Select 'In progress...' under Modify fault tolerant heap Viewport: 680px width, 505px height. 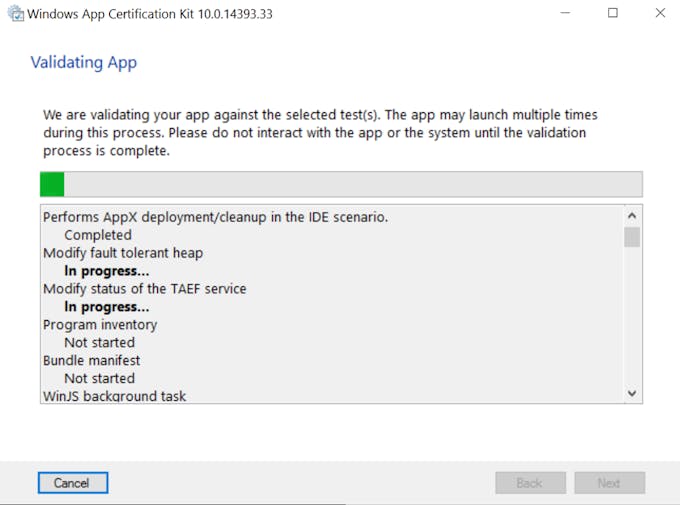107,271
